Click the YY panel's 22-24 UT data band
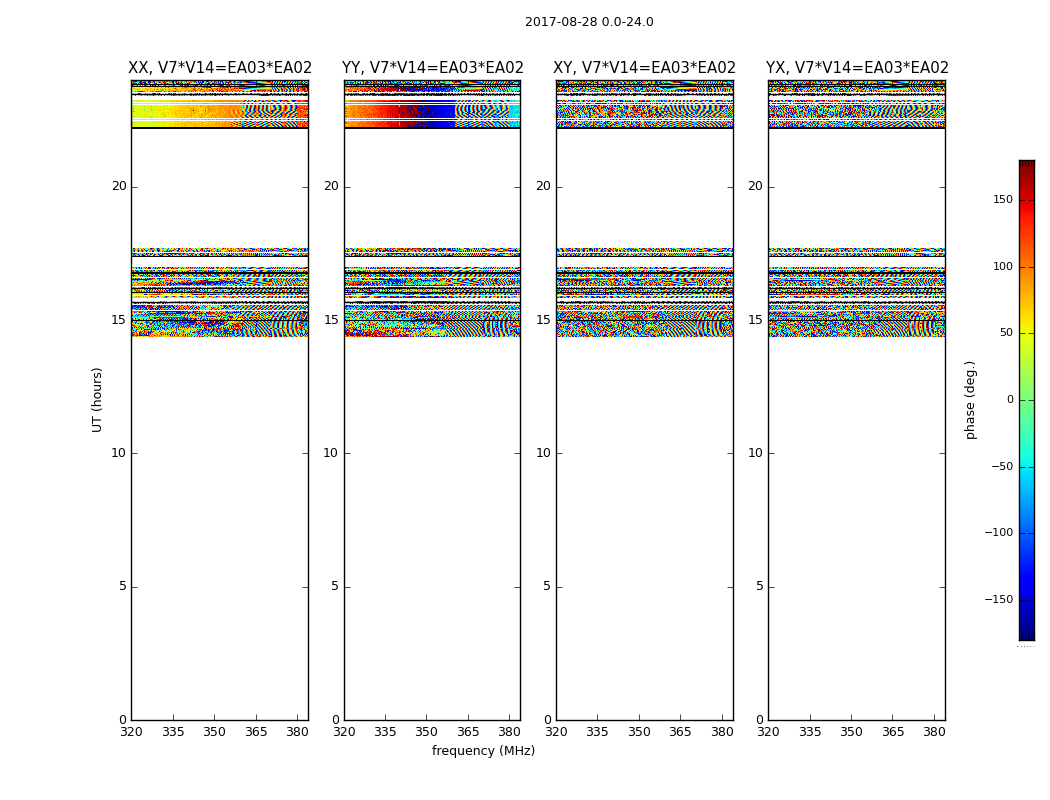 pyautogui.click(x=433, y=104)
